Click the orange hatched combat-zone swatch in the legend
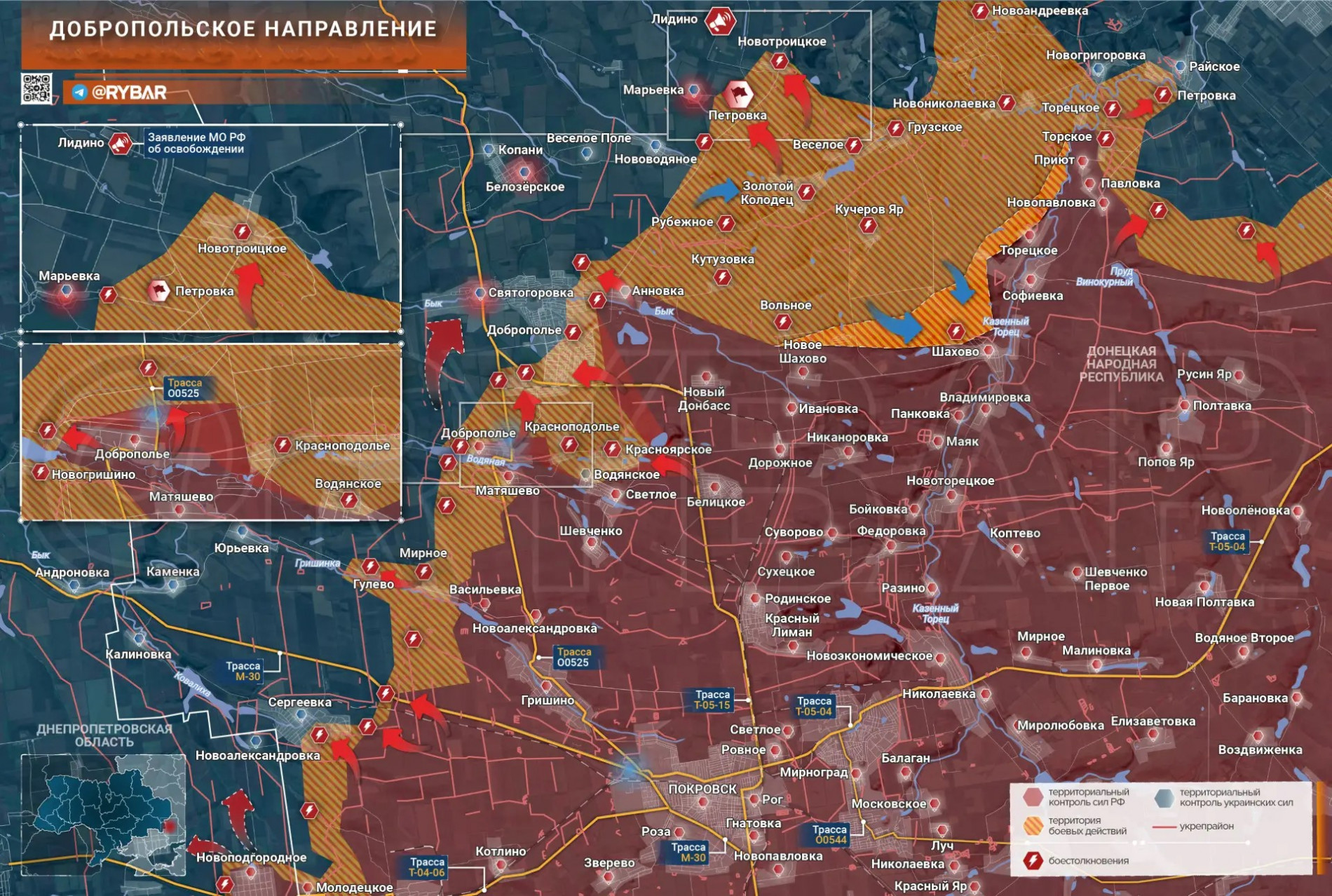 coord(1033,826)
